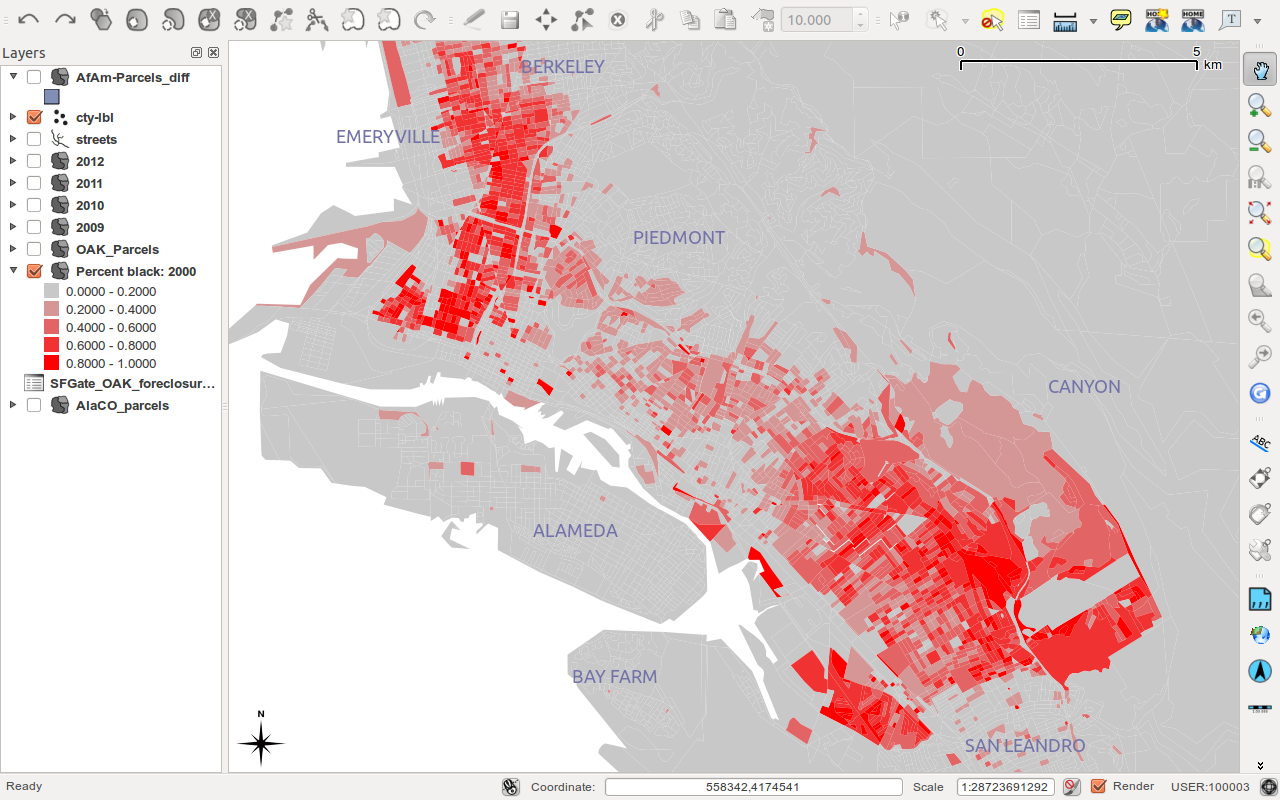Open the Text Annotation dropdown arrow
The image size is (1280, 800).
(1257, 20)
